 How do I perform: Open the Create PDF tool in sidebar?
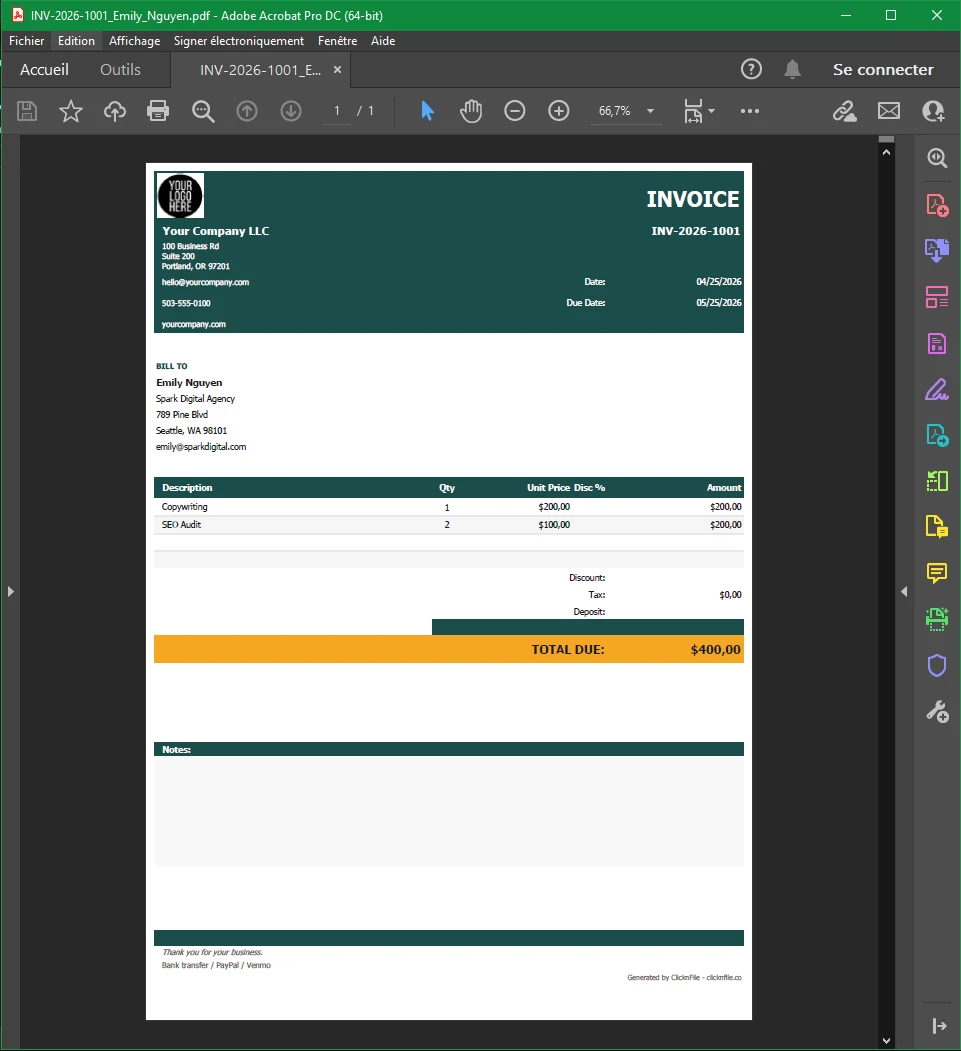click(937, 205)
